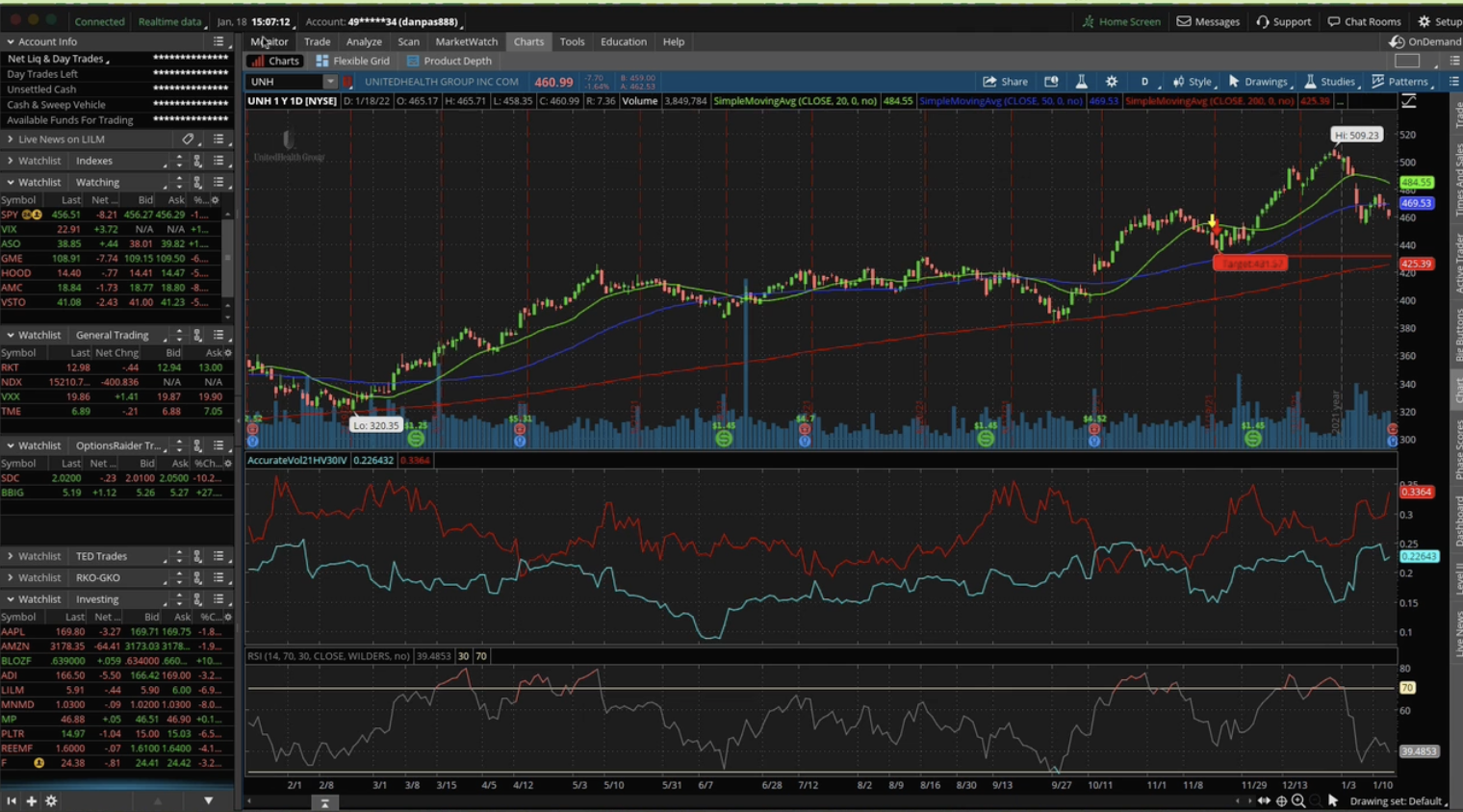Click the Realtime data status button

[172, 21]
